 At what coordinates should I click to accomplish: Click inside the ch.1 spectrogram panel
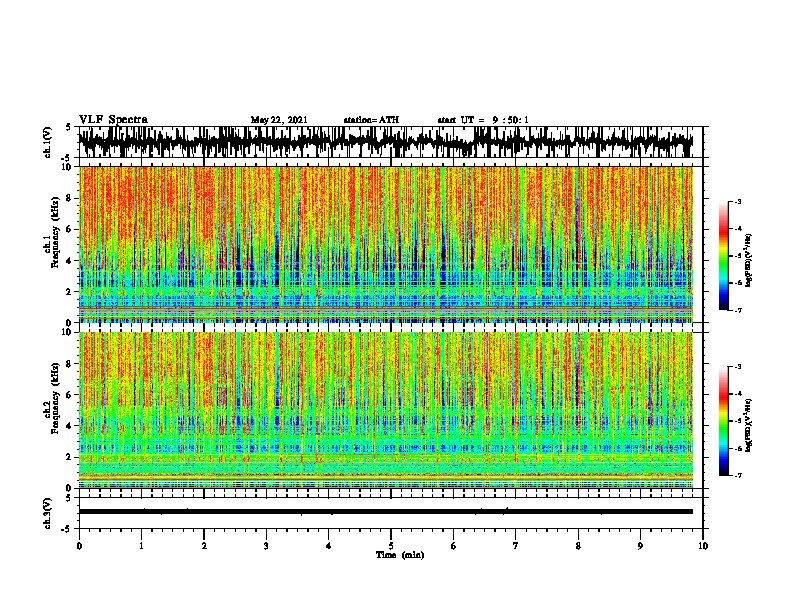coord(385,244)
